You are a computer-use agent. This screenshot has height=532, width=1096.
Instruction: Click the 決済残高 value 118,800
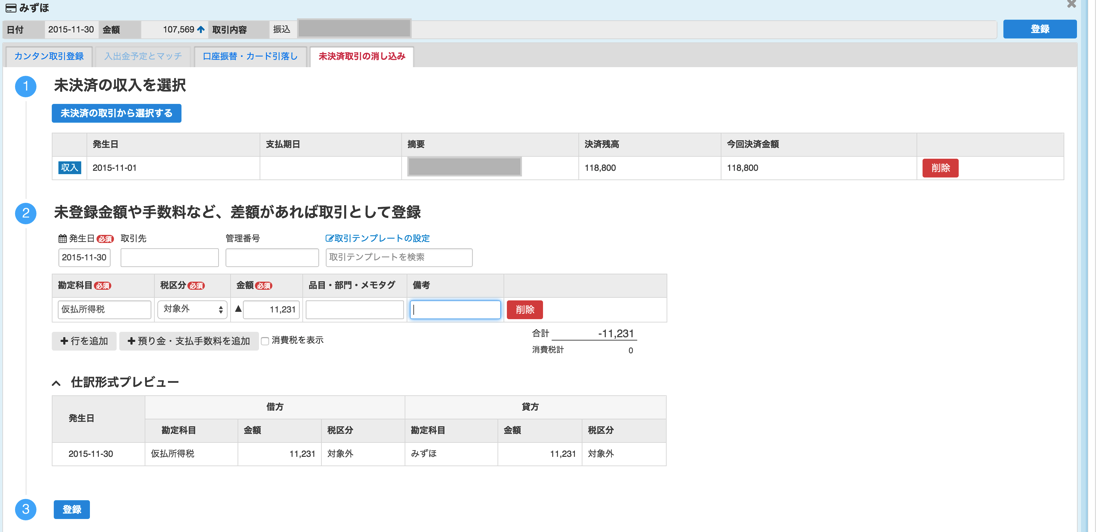click(600, 168)
